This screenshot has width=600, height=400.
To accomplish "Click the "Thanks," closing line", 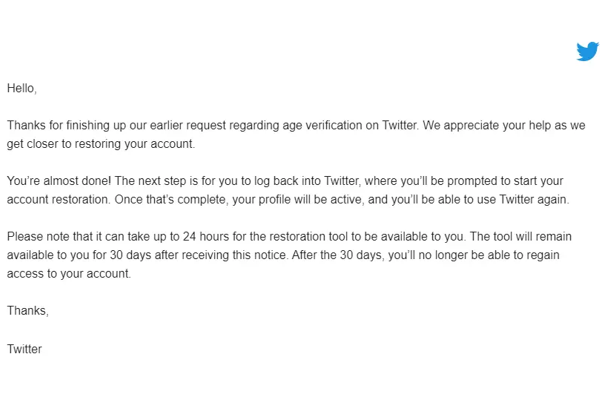I will [27, 311].
